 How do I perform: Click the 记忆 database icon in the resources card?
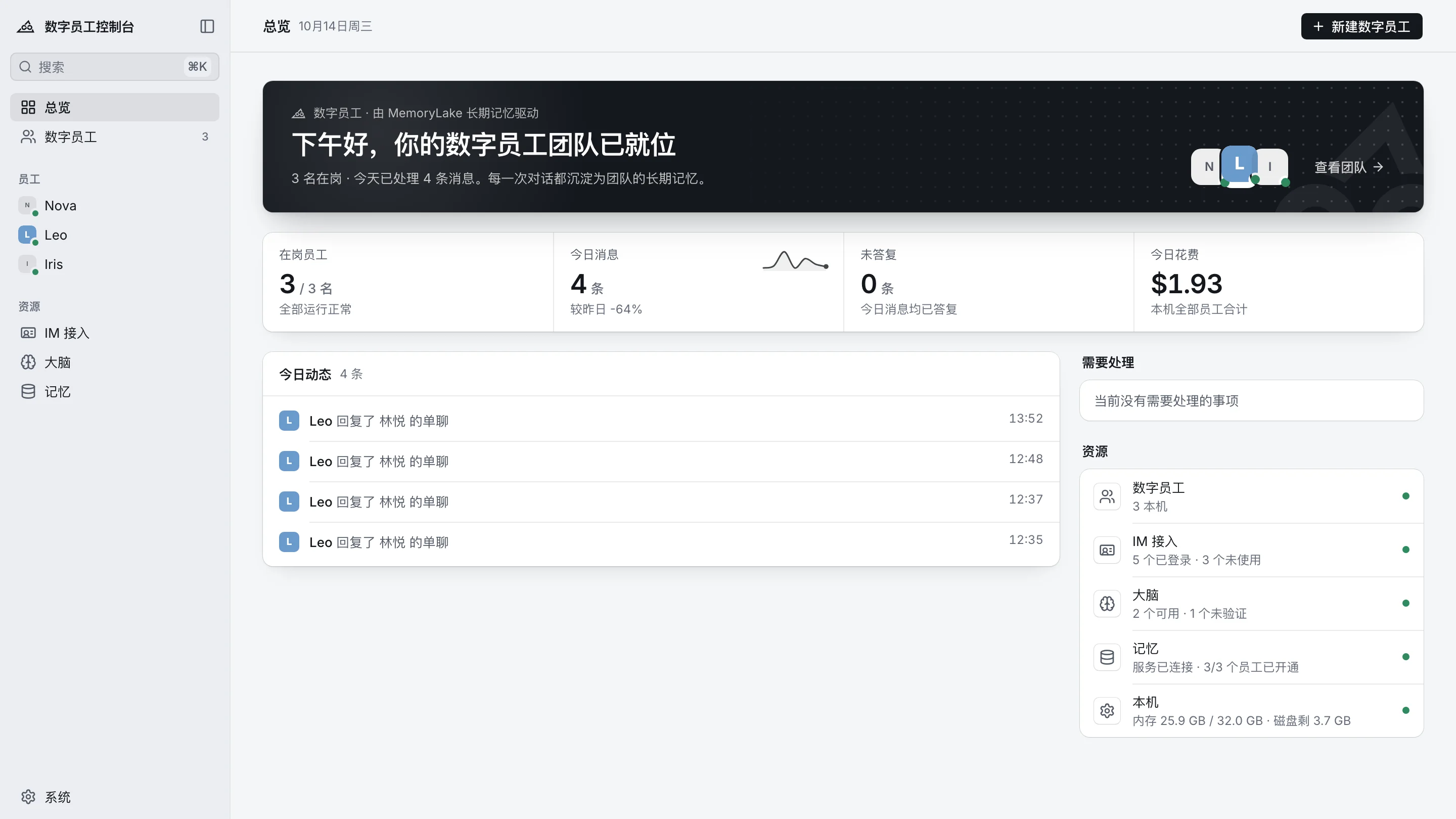[x=1107, y=657]
